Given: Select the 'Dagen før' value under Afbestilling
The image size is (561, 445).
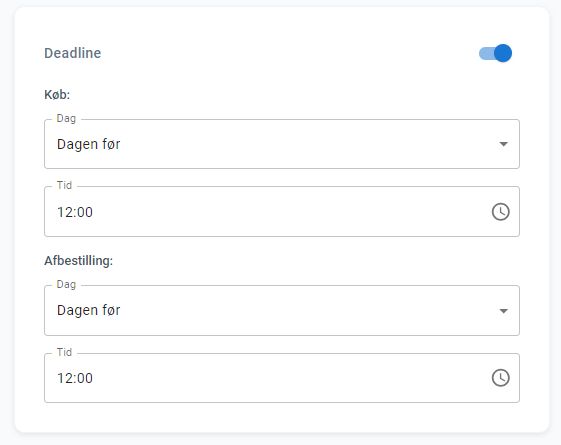Looking at the screenshot, I should [88, 310].
